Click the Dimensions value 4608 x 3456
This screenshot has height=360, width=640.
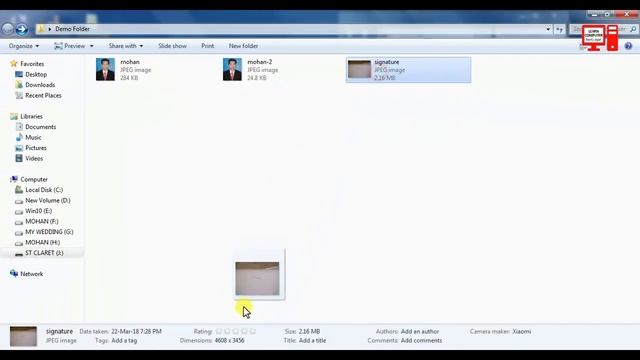(x=229, y=340)
